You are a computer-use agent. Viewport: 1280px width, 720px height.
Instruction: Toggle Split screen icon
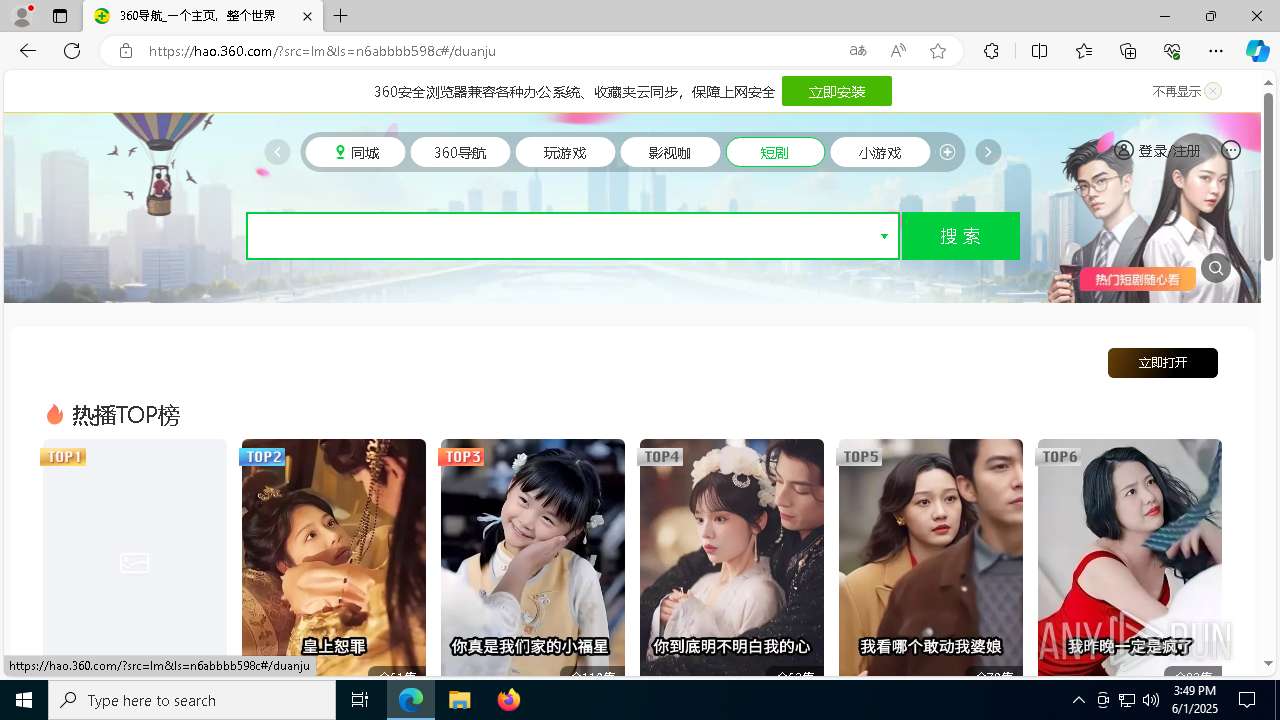click(x=1039, y=51)
